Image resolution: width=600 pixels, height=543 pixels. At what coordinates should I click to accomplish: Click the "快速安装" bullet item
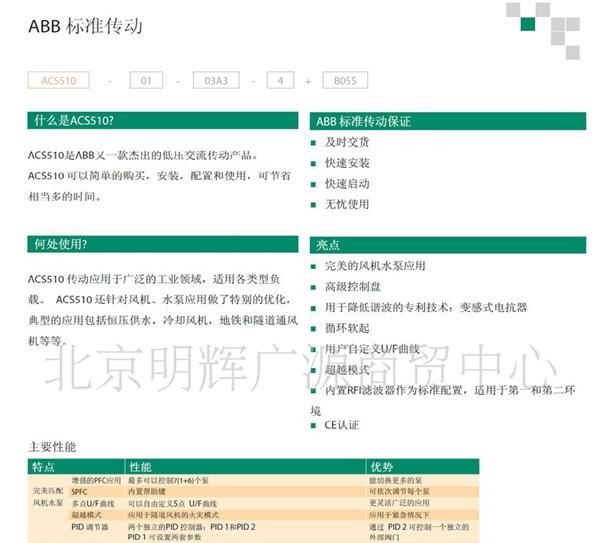click(347, 163)
